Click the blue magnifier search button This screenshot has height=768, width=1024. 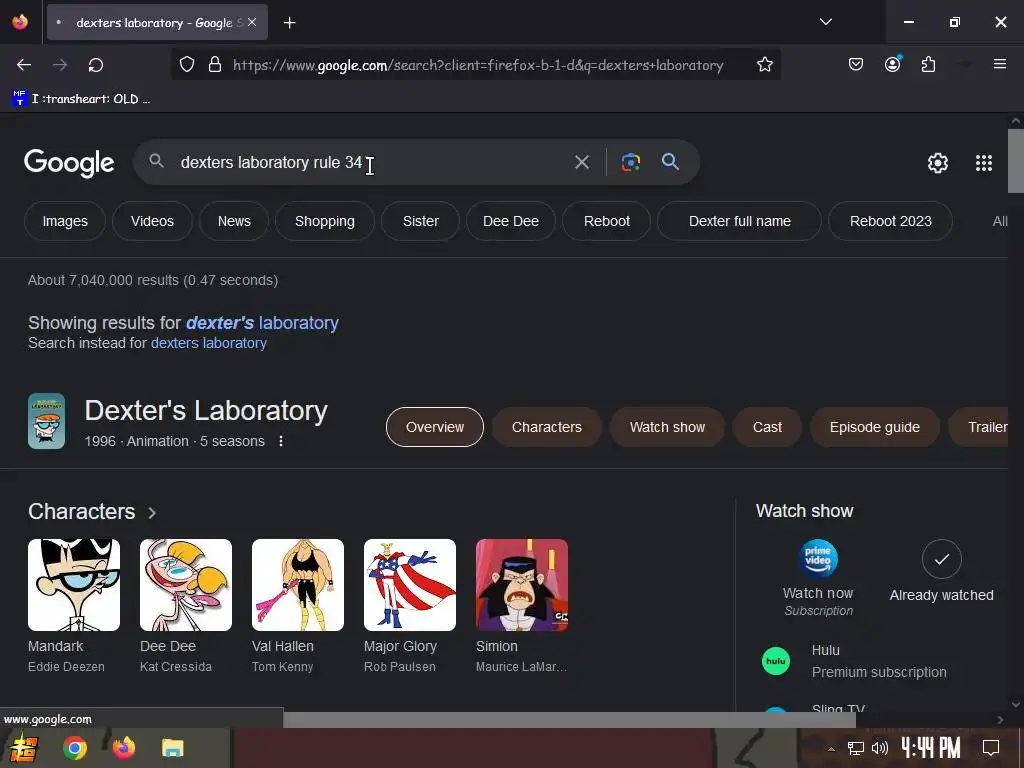pyautogui.click(x=671, y=161)
